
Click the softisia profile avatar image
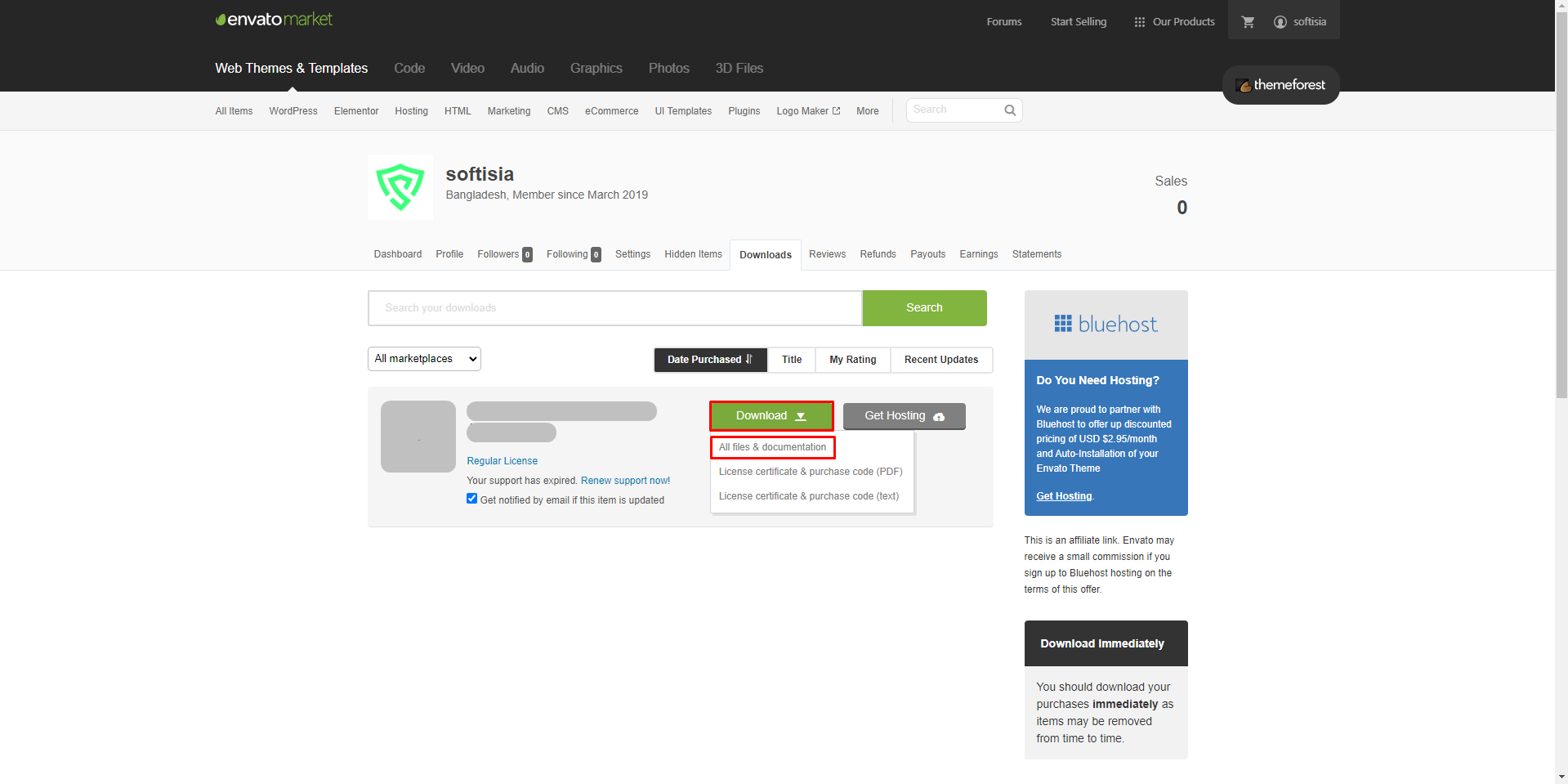[x=400, y=187]
